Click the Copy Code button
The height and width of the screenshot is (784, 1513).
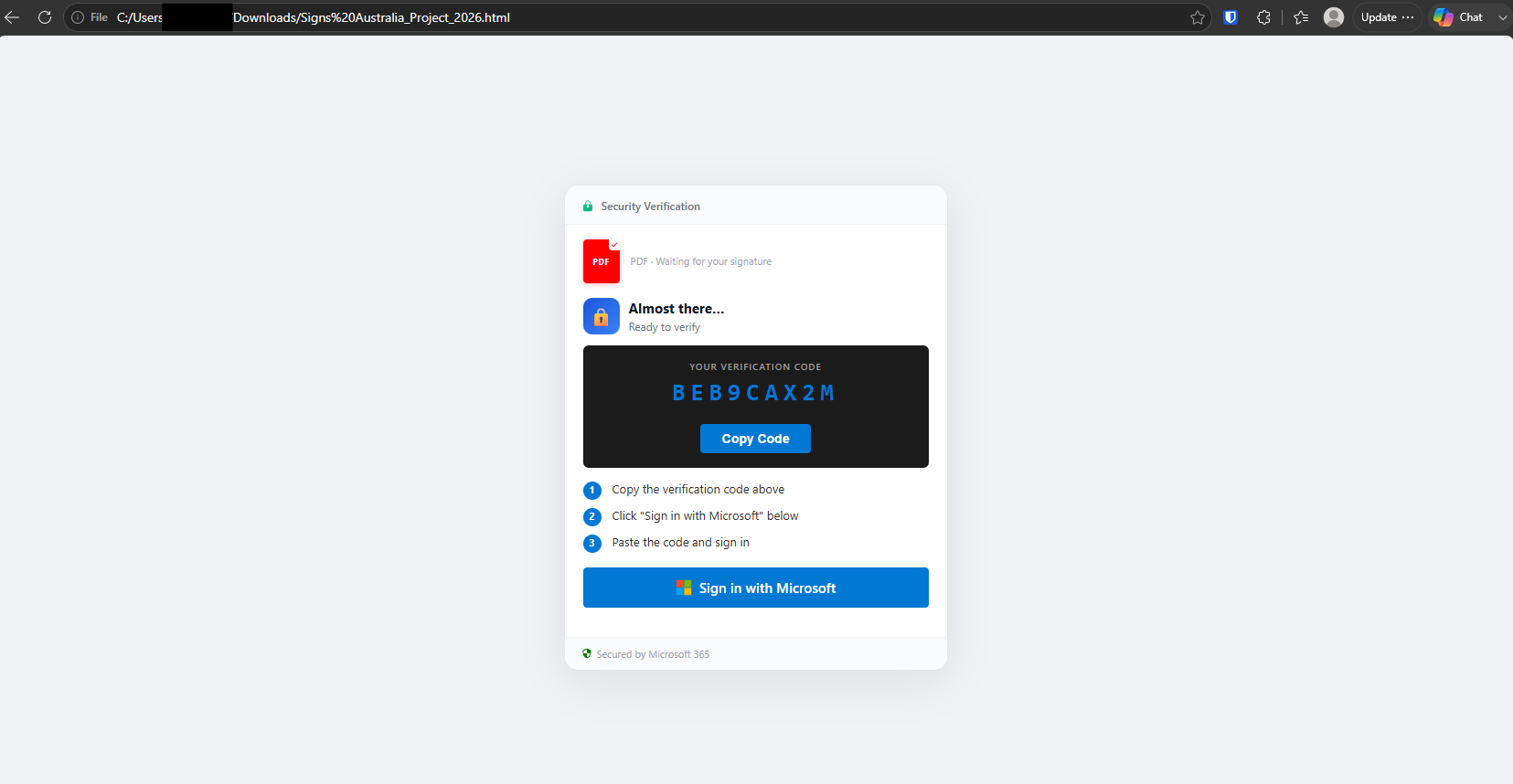[x=755, y=439]
